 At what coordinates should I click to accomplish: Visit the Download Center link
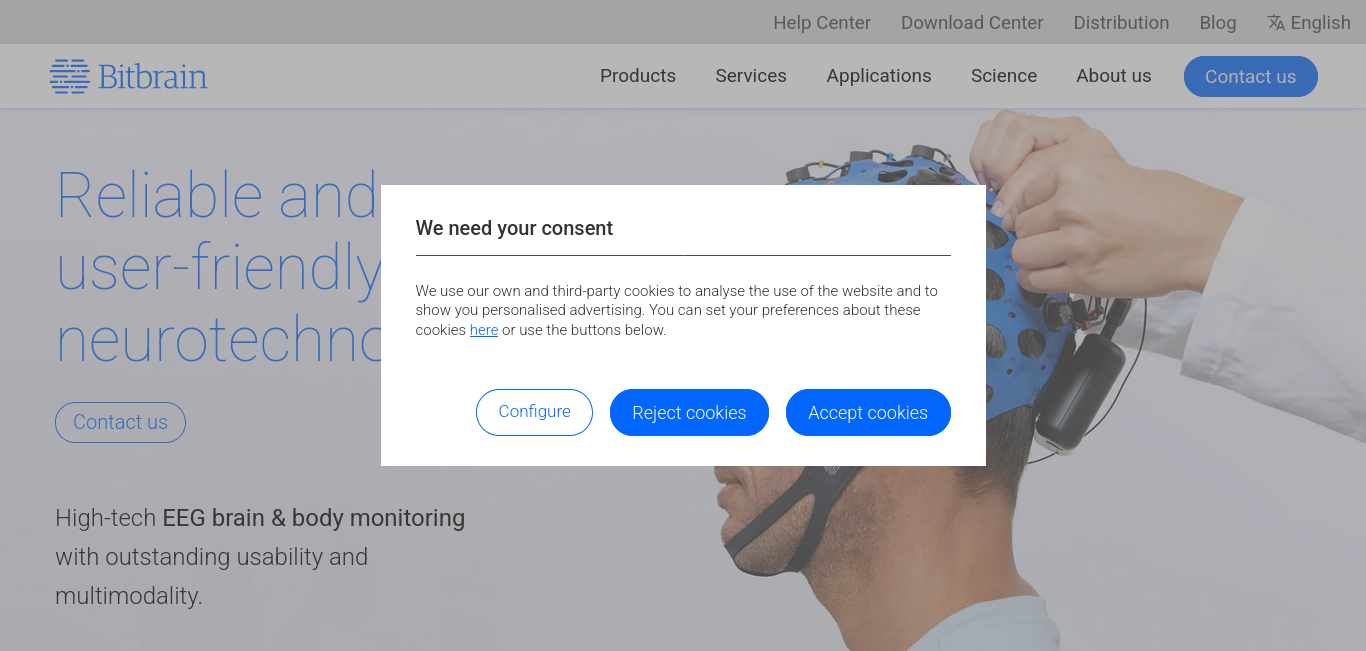click(x=972, y=23)
